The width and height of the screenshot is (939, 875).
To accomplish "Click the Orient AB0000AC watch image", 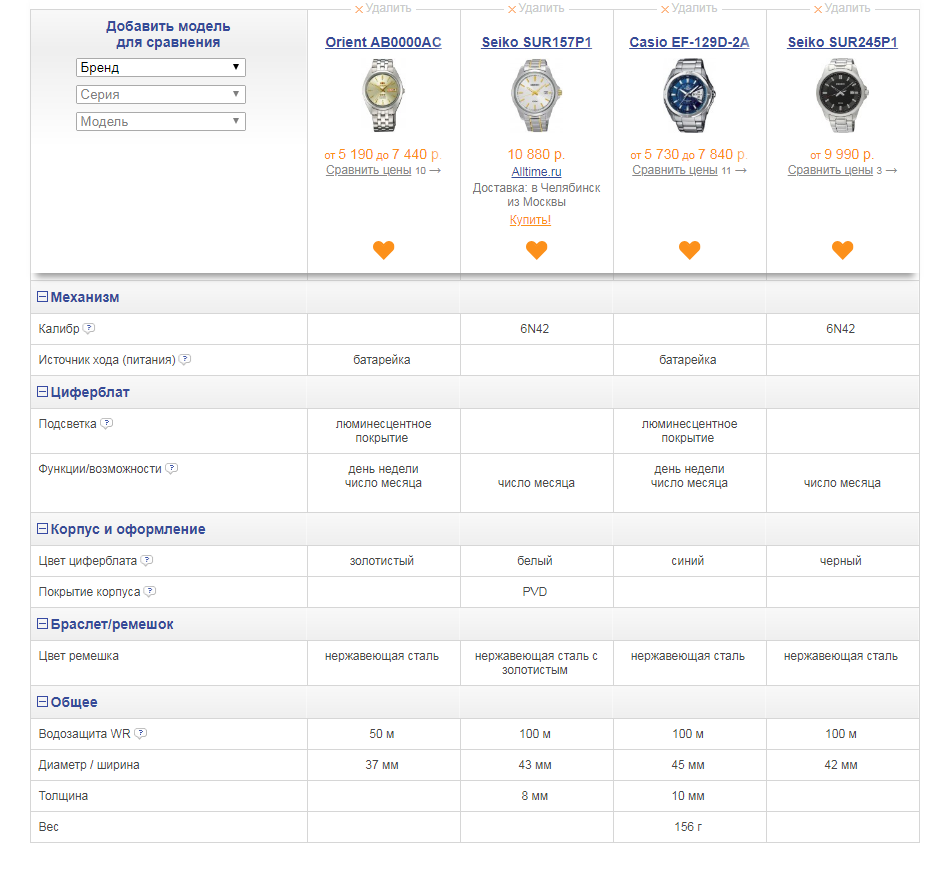I will [383, 95].
